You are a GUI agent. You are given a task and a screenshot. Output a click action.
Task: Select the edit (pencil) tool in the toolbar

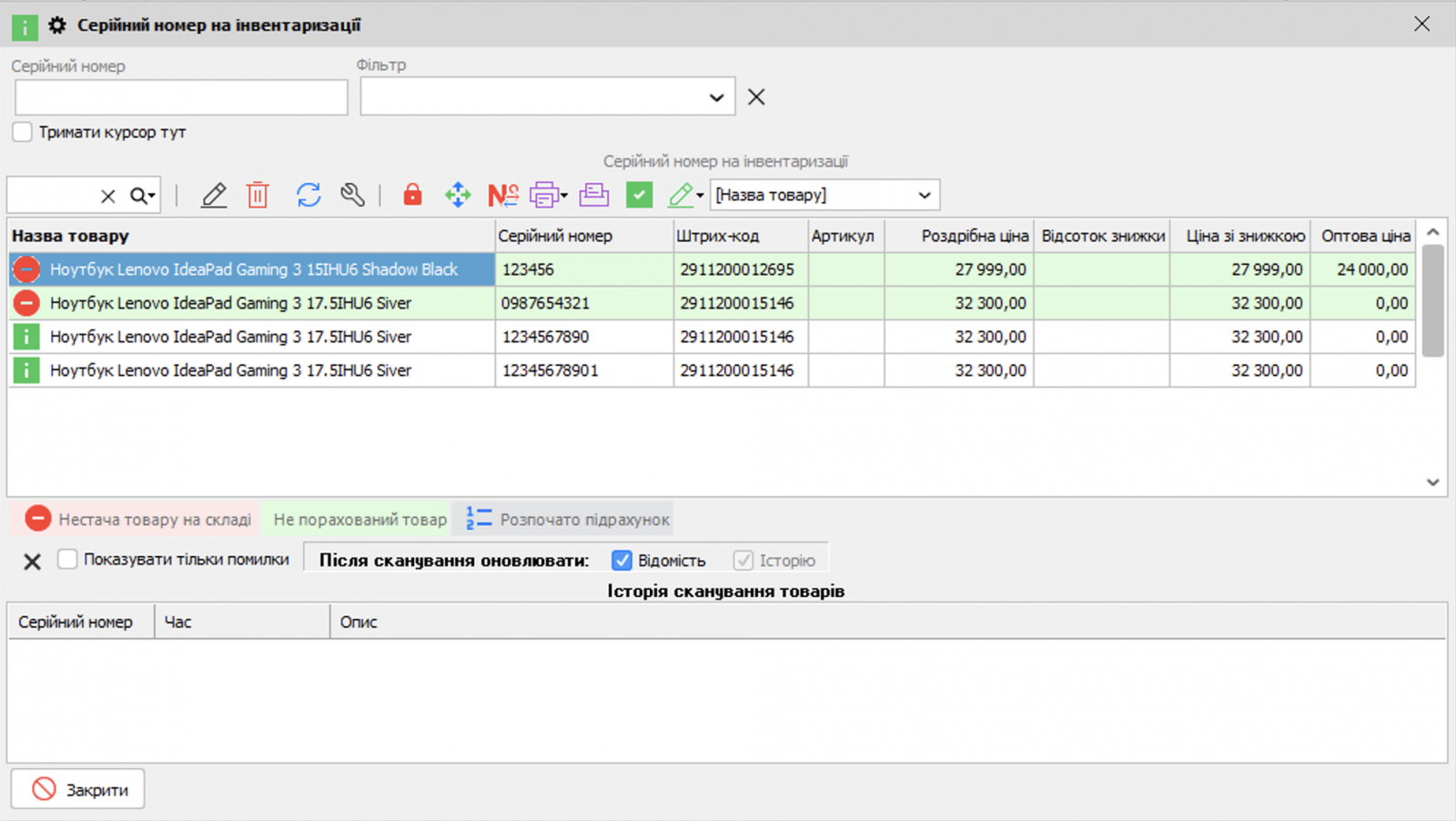coord(213,194)
